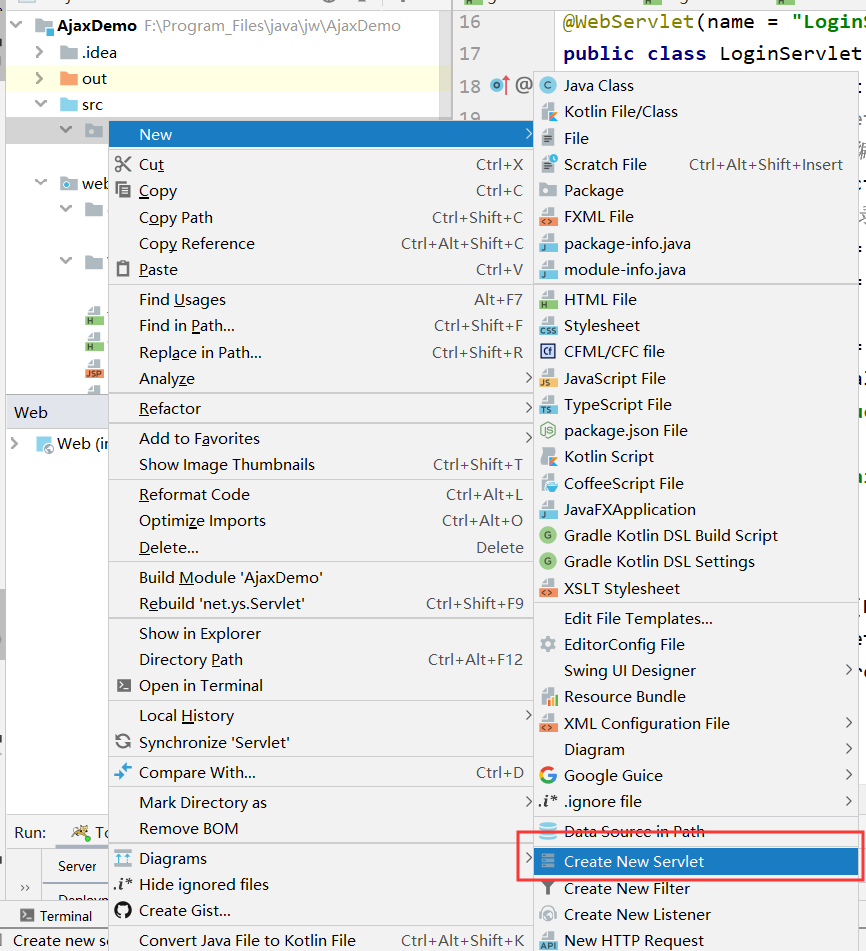The height and width of the screenshot is (951, 866).
Task: Click the Resource Bundle icon
Action: click(x=548, y=697)
